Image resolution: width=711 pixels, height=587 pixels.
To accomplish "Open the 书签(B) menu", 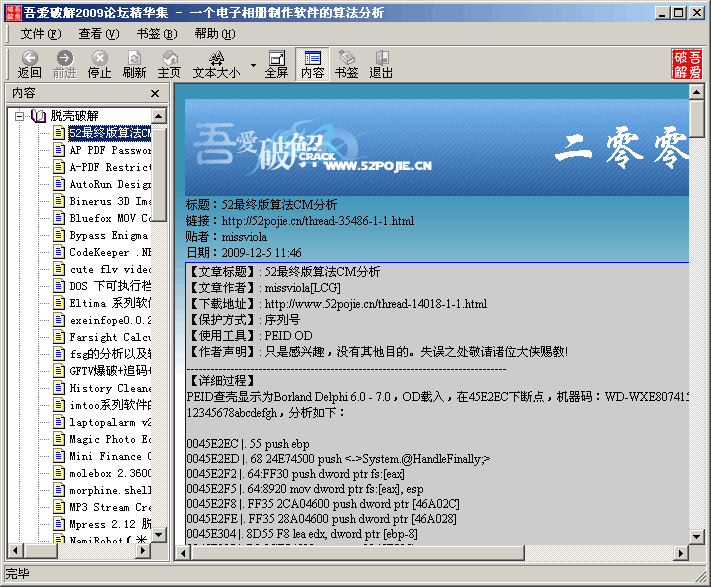I will coord(157,34).
